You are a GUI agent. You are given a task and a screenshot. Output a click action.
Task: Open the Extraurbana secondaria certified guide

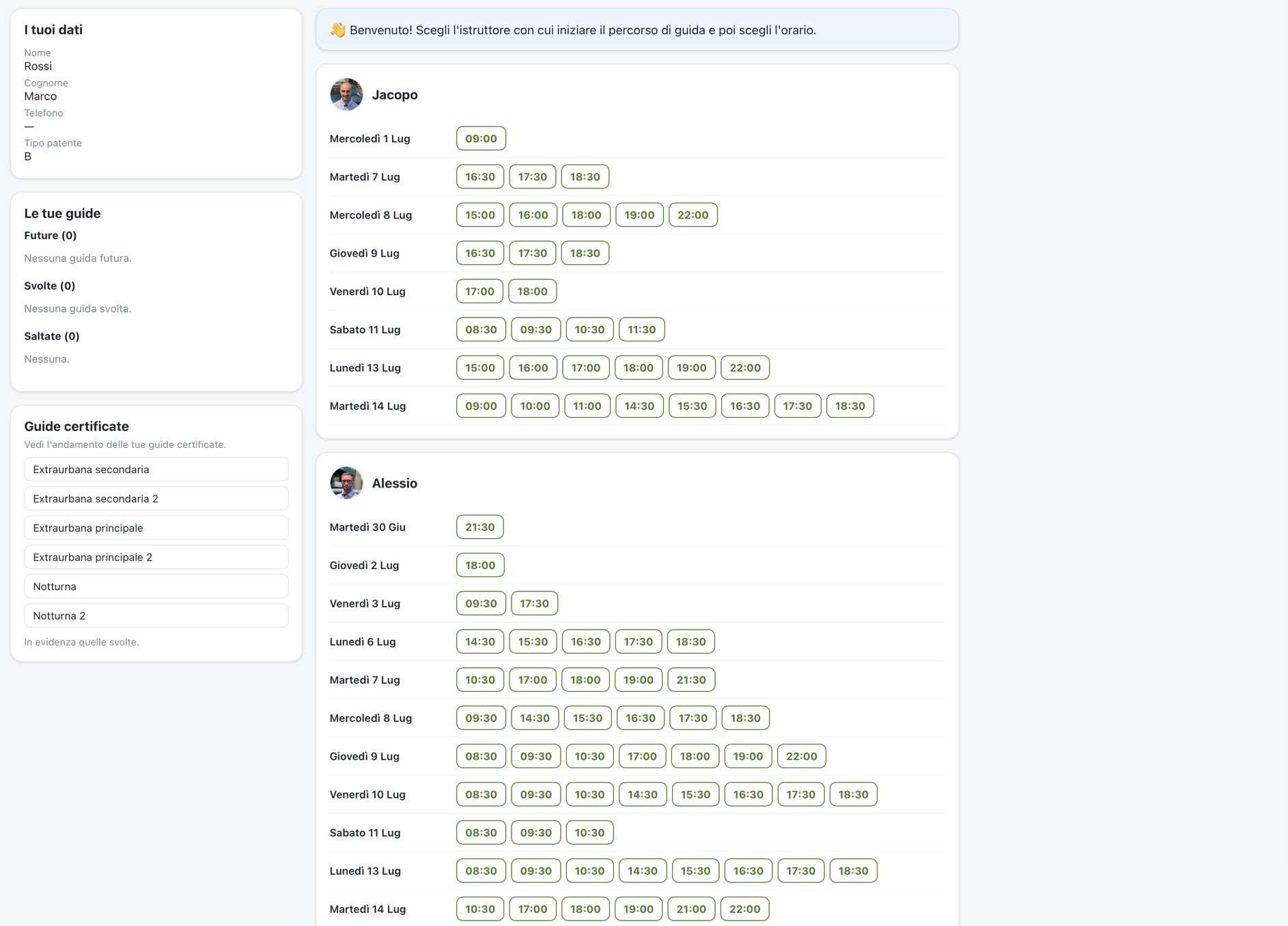click(x=156, y=470)
